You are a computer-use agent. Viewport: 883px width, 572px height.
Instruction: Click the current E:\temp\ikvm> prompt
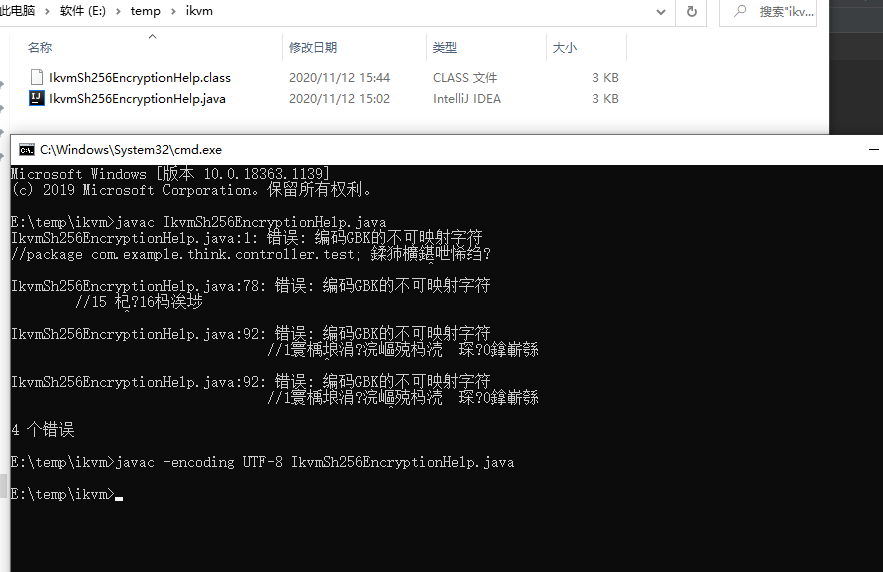[63, 494]
